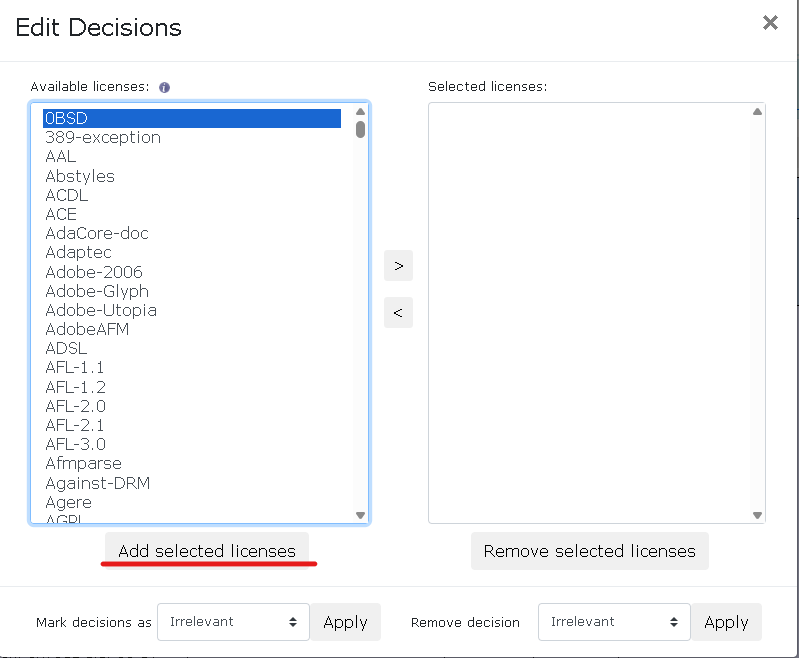Select the Against-DRM license

point(98,483)
